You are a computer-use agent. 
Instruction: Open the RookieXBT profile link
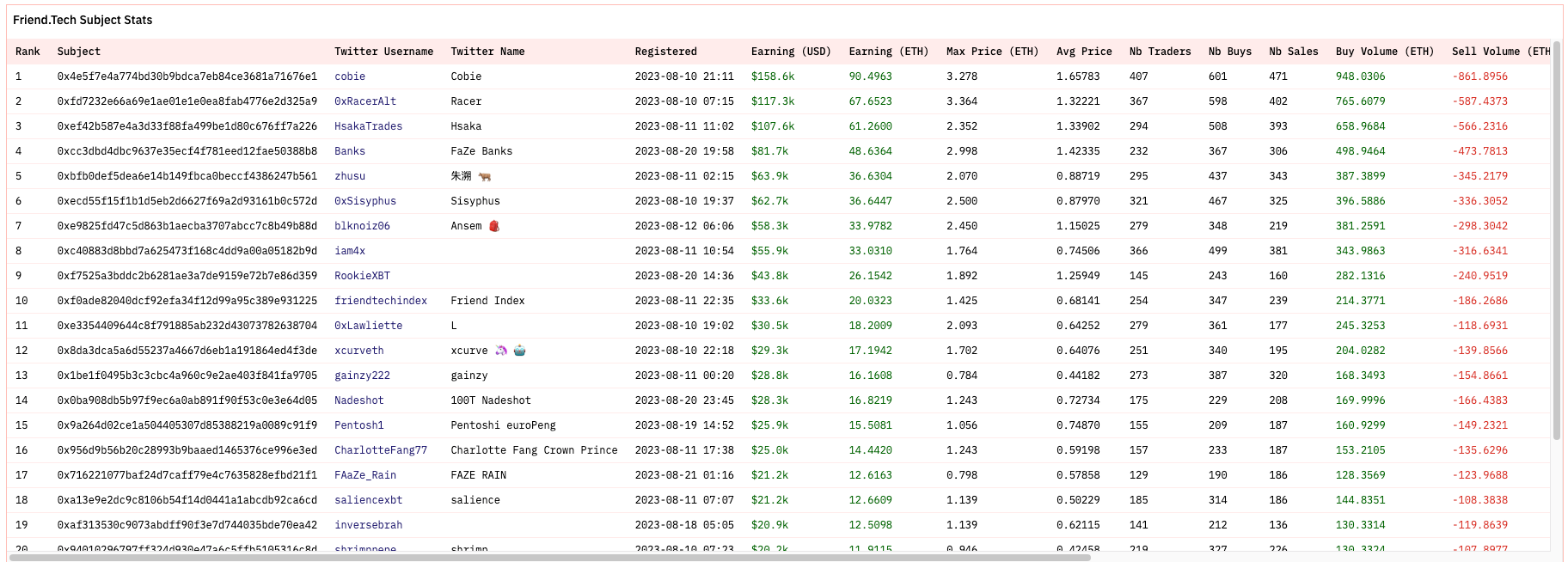pos(362,276)
